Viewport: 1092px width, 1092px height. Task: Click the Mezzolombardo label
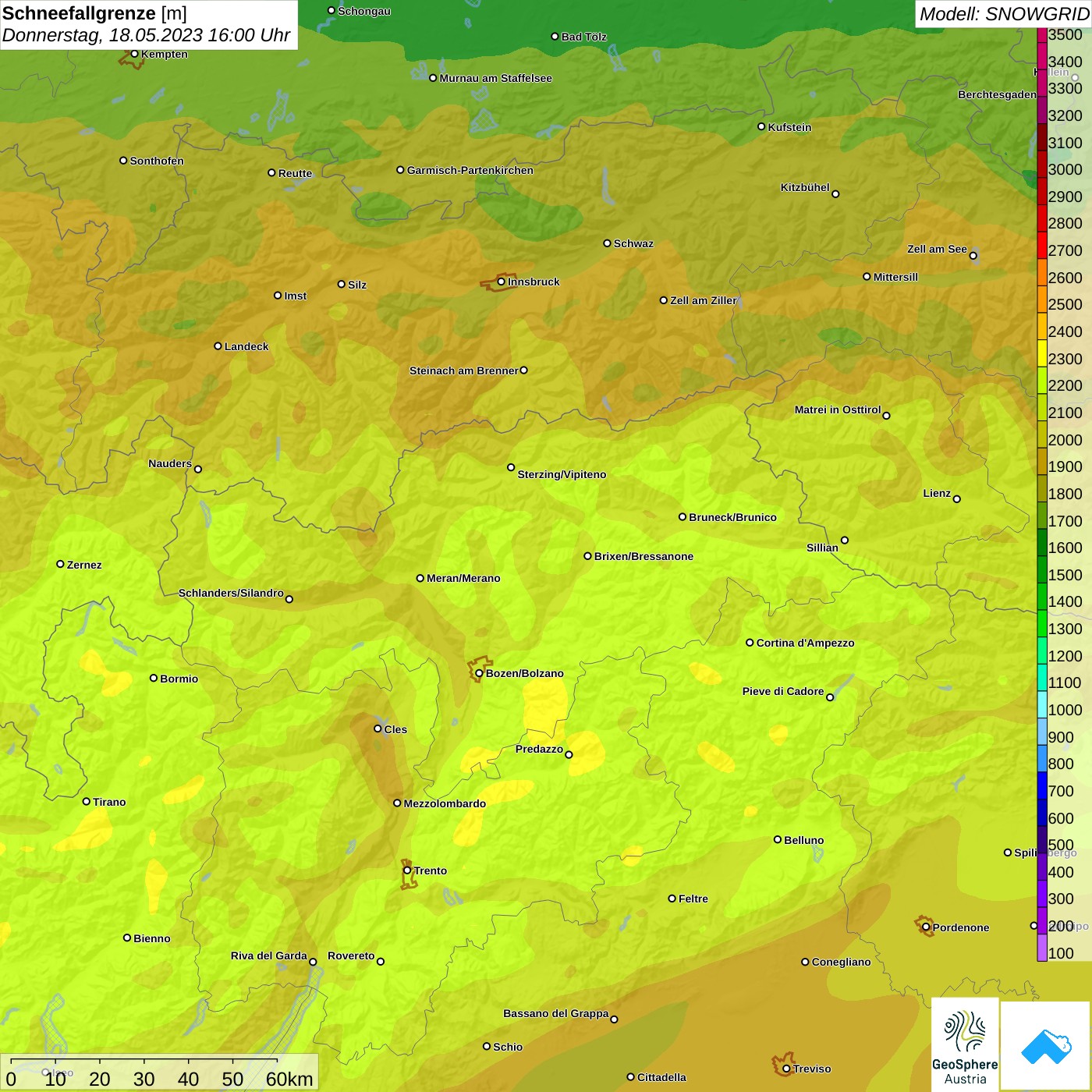tap(445, 803)
